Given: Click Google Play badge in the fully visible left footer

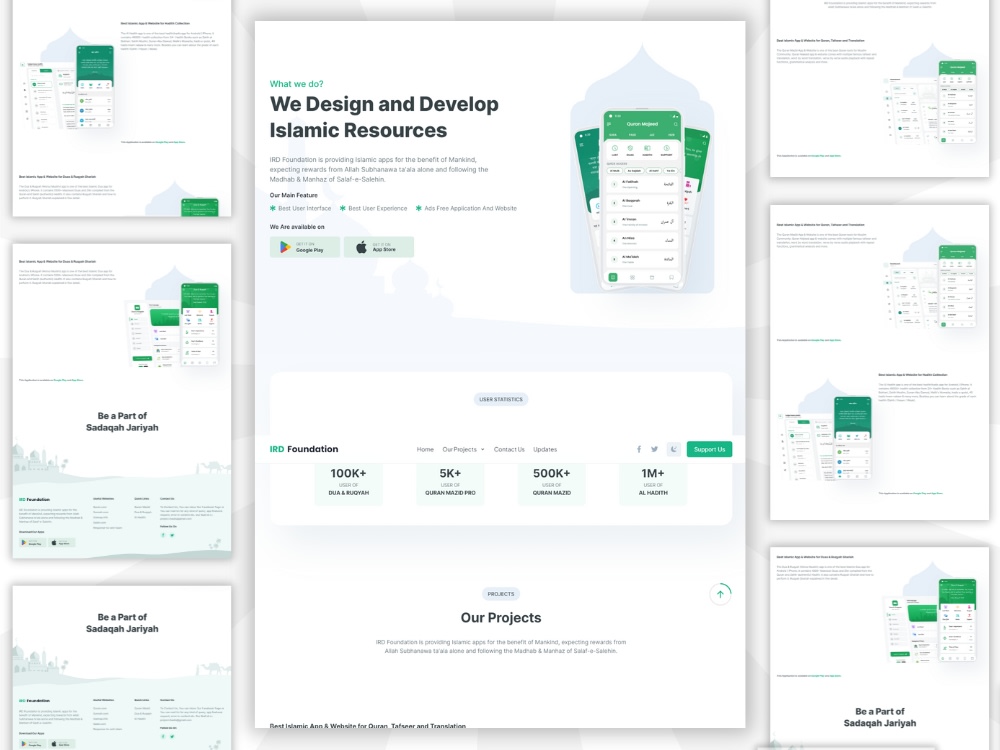Looking at the screenshot, I should pos(31,543).
